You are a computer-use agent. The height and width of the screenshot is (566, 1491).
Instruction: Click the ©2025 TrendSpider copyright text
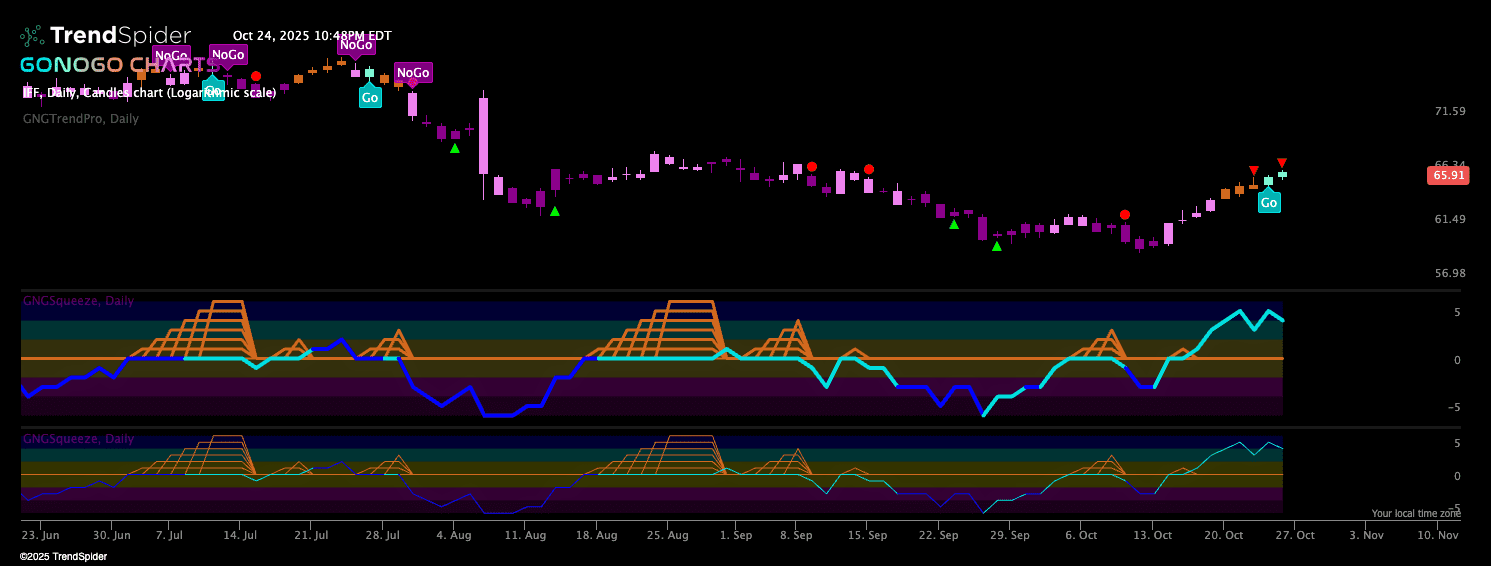click(x=63, y=556)
